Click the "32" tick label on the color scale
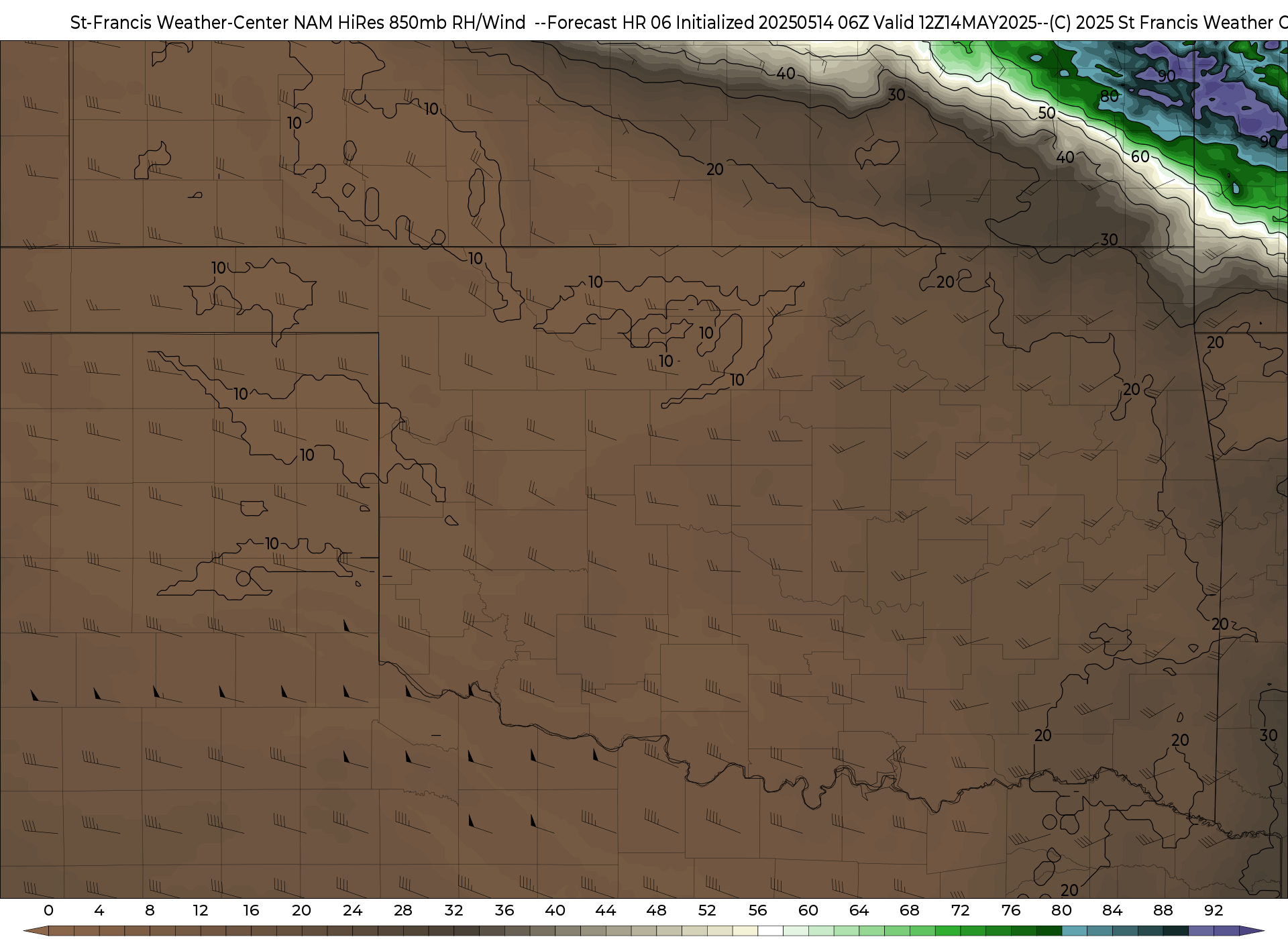Viewport: 1288px width, 939px height. pyautogui.click(x=453, y=910)
